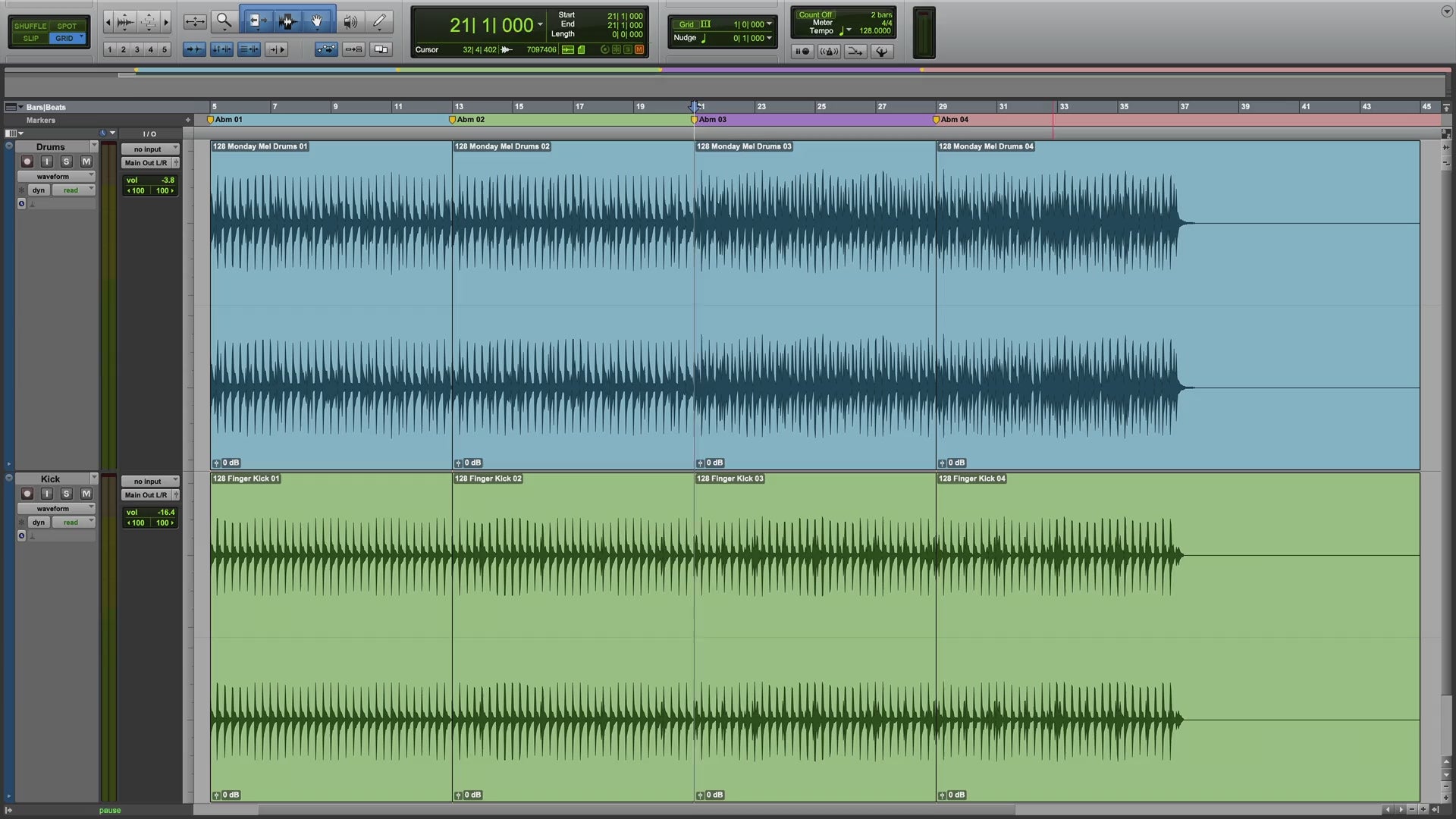Open the toolbar options menu arrow
This screenshot has height=819, width=1456.
pos(1446,11)
